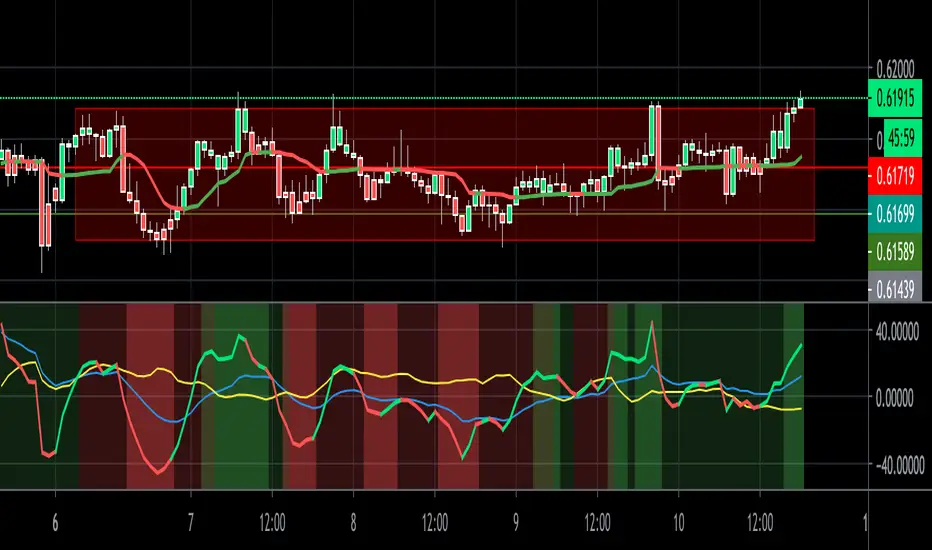Click the date label 8 on time axis

[353, 523]
